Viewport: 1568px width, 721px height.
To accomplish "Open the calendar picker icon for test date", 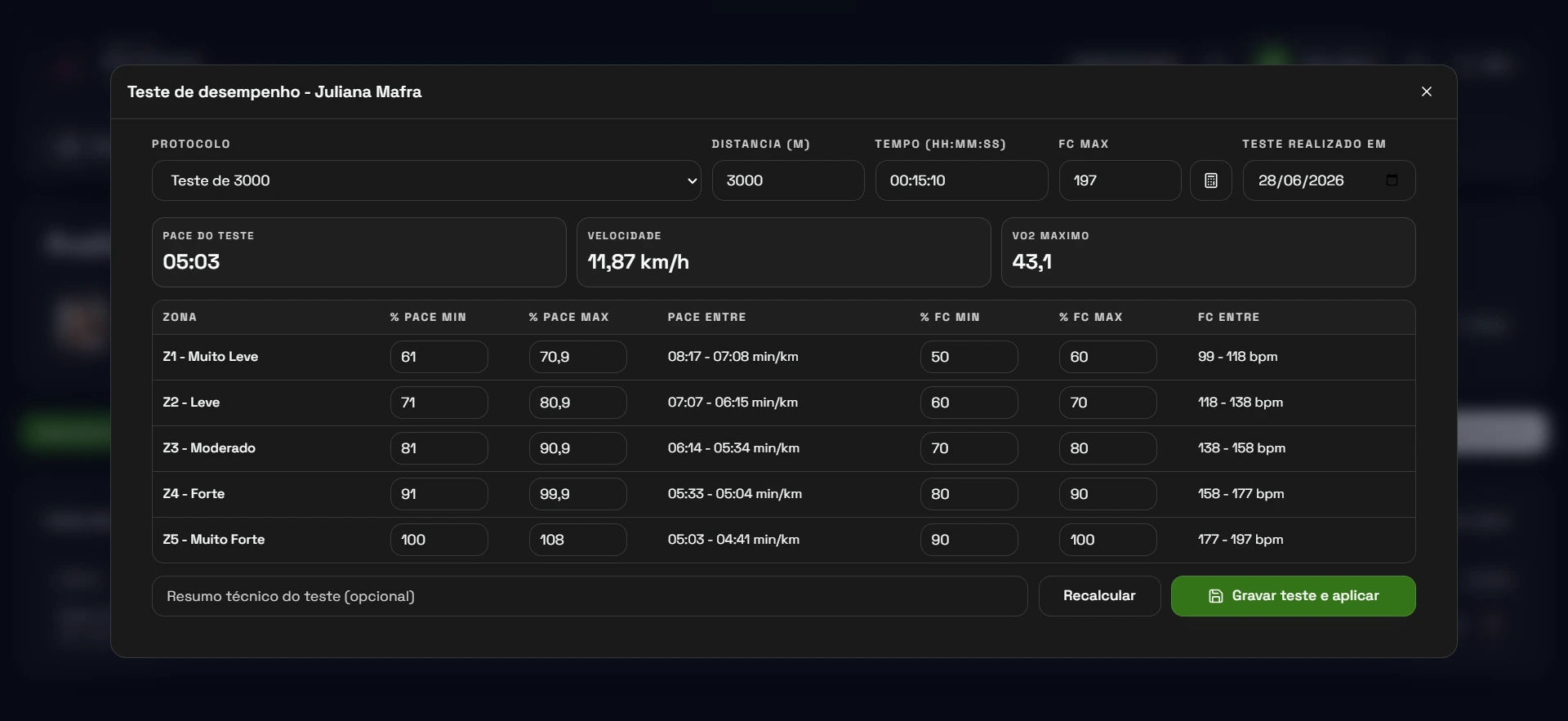I will (x=1392, y=180).
